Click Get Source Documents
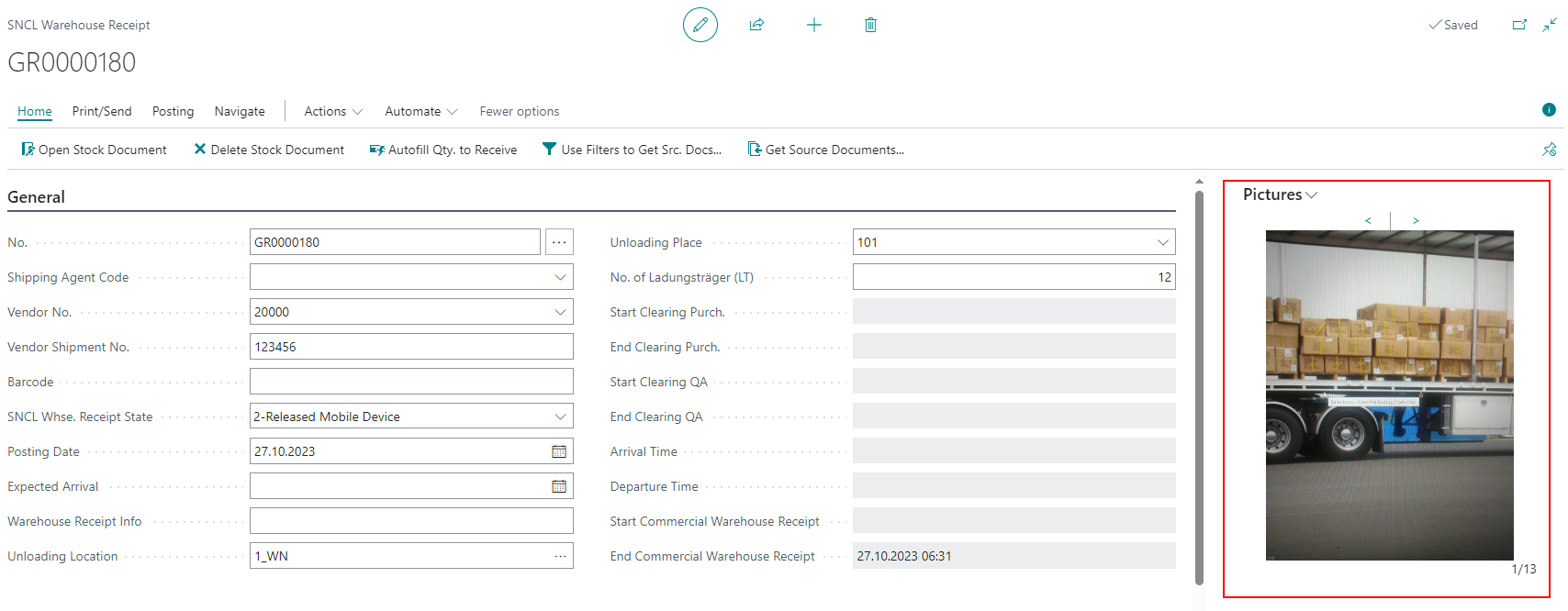1568x611 pixels. tap(826, 150)
